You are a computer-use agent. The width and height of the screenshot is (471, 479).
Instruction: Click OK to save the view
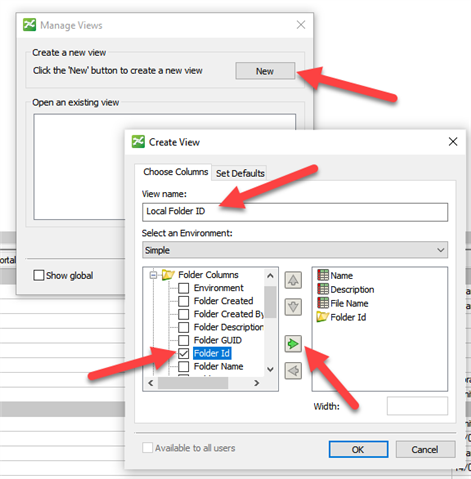point(358,450)
